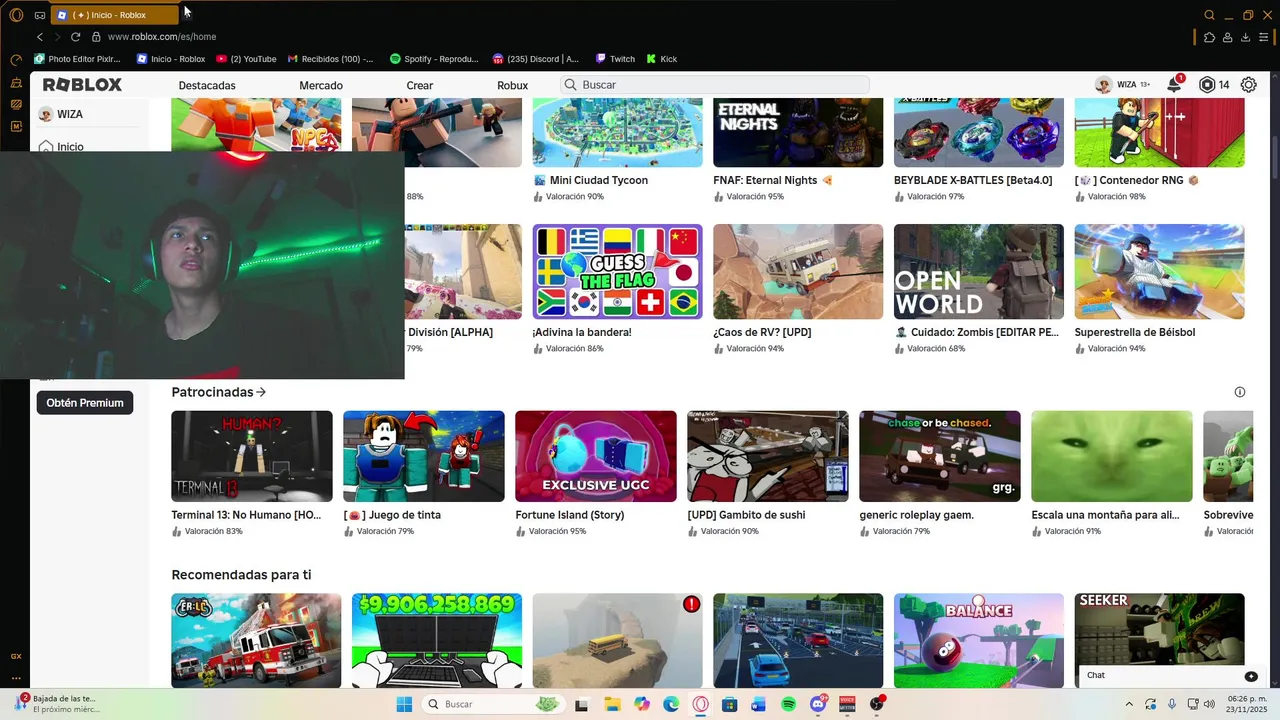The image size is (1280, 720).
Task: Open Mercado navigation tab
Action: (321, 85)
